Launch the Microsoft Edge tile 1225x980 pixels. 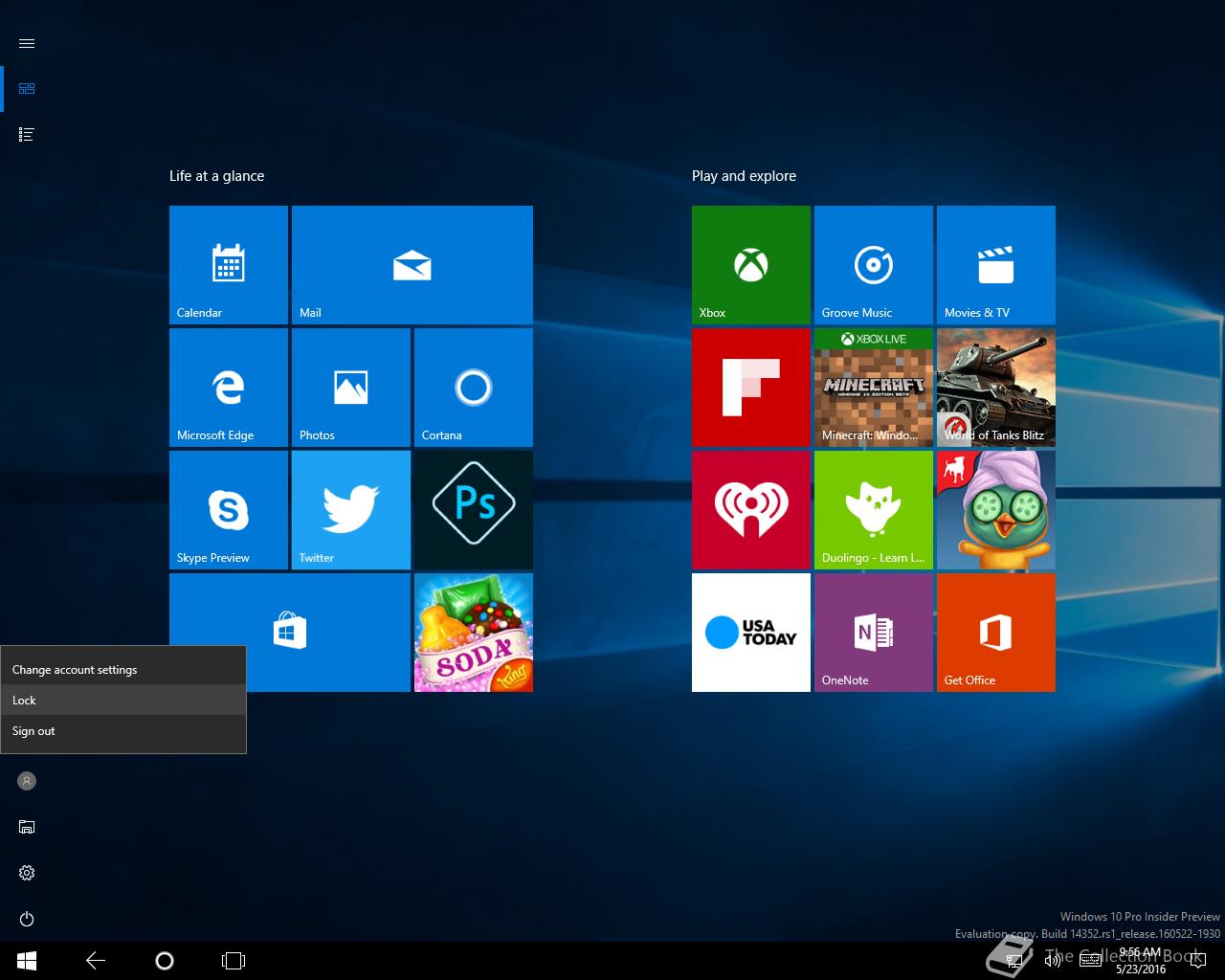229,388
